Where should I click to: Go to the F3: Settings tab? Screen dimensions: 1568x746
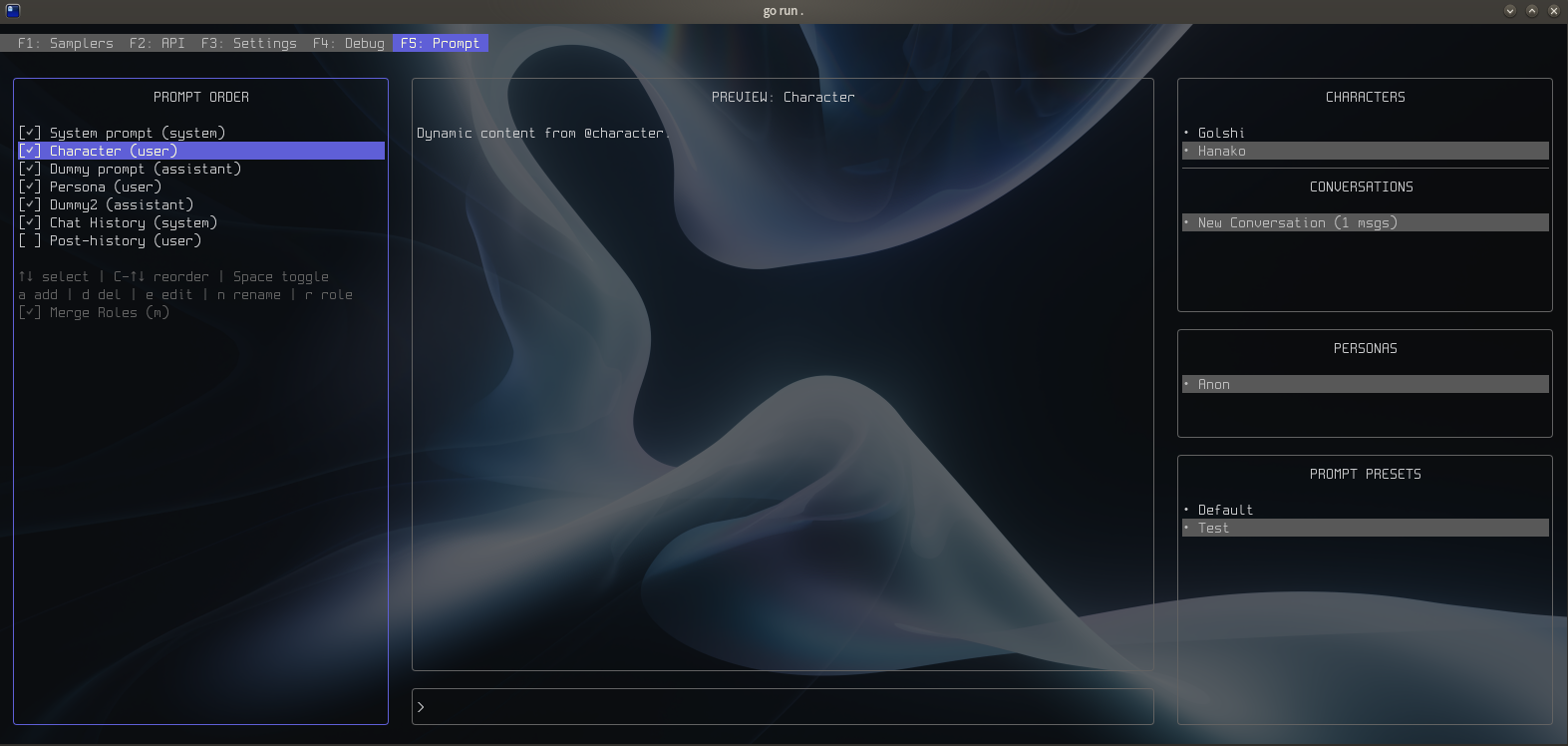tap(249, 43)
